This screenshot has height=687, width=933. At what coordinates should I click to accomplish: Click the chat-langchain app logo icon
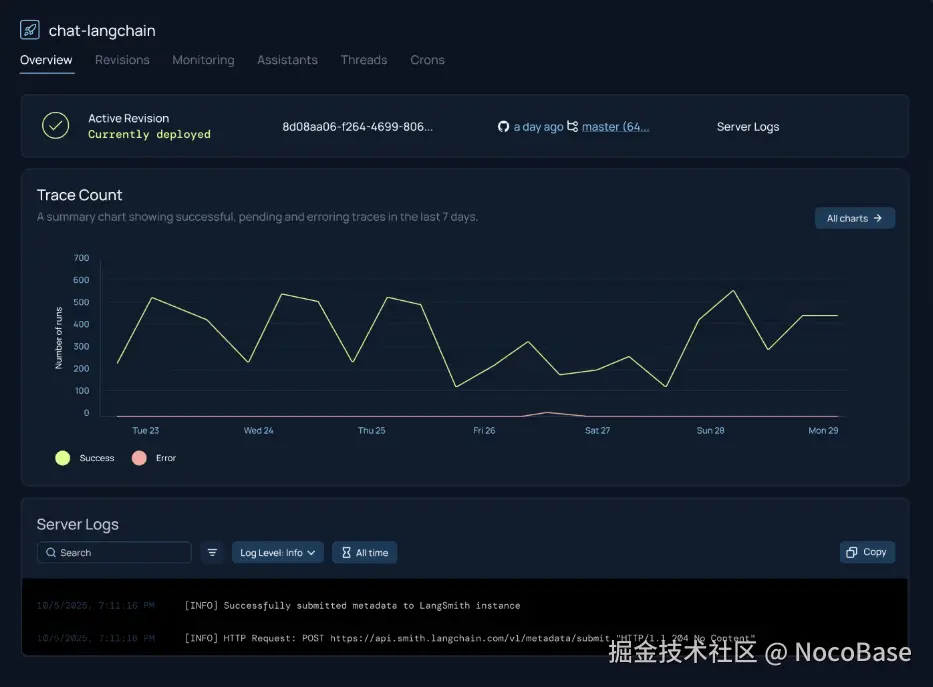[x=29, y=29]
